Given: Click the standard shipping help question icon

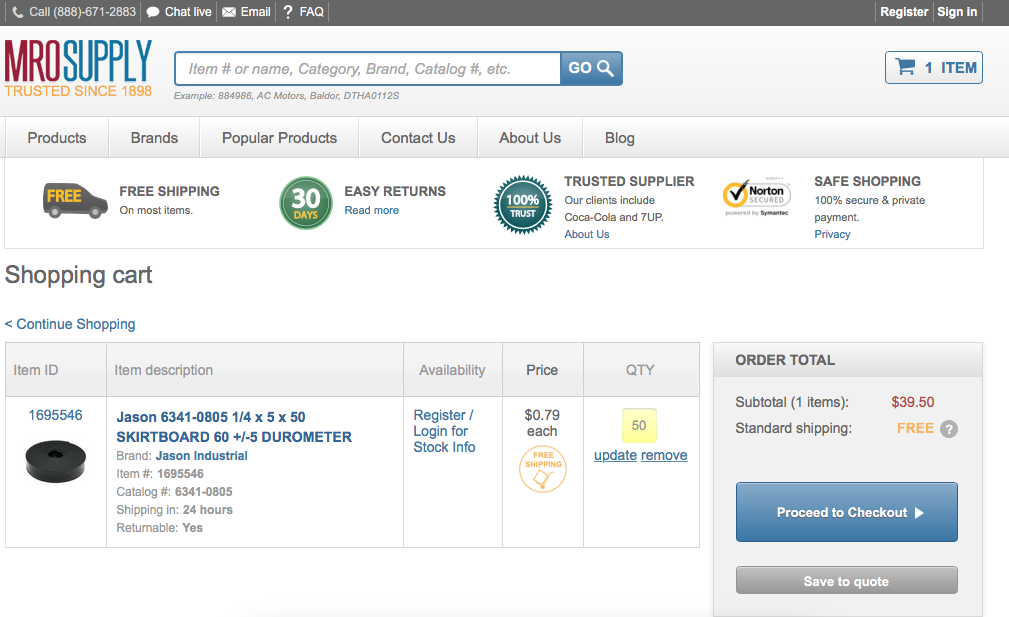Looking at the screenshot, I should pyautogui.click(x=948, y=429).
